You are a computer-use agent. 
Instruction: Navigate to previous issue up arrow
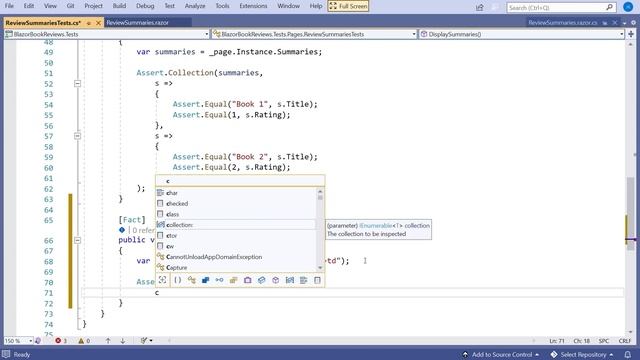(x=108, y=340)
